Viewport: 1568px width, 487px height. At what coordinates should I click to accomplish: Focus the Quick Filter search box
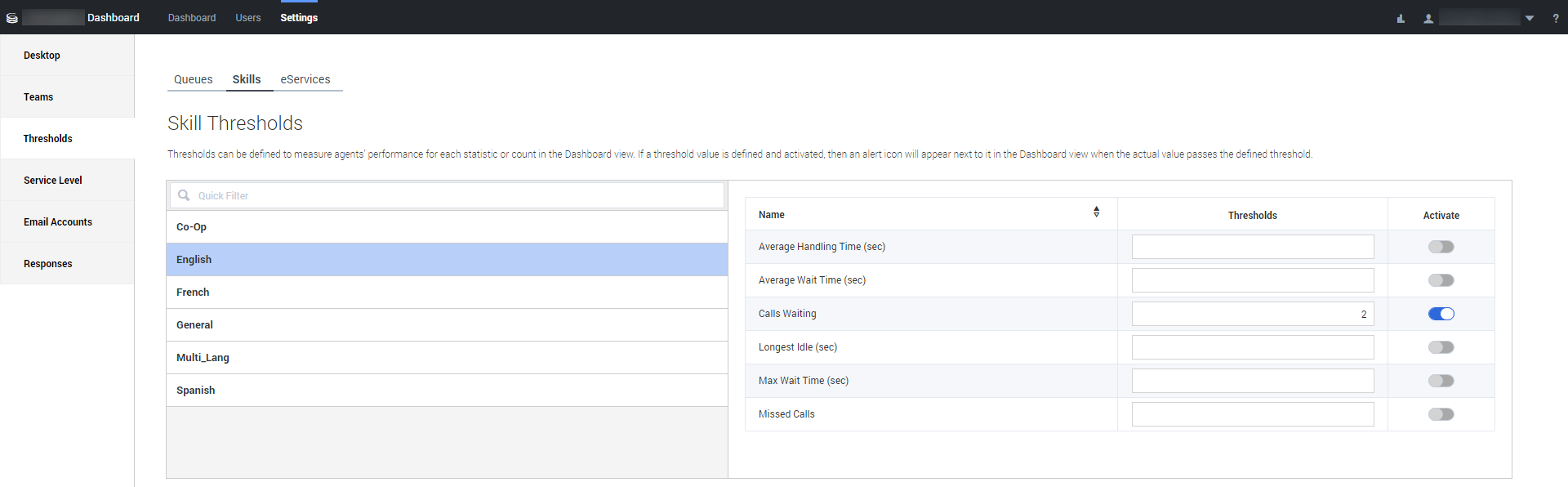click(x=457, y=195)
